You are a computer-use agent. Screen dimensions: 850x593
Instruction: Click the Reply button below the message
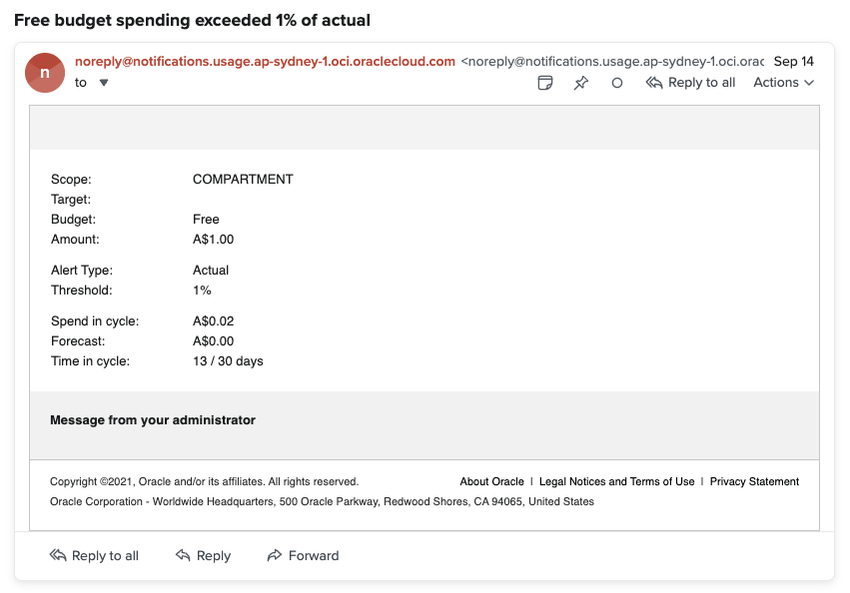click(x=203, y=556)
